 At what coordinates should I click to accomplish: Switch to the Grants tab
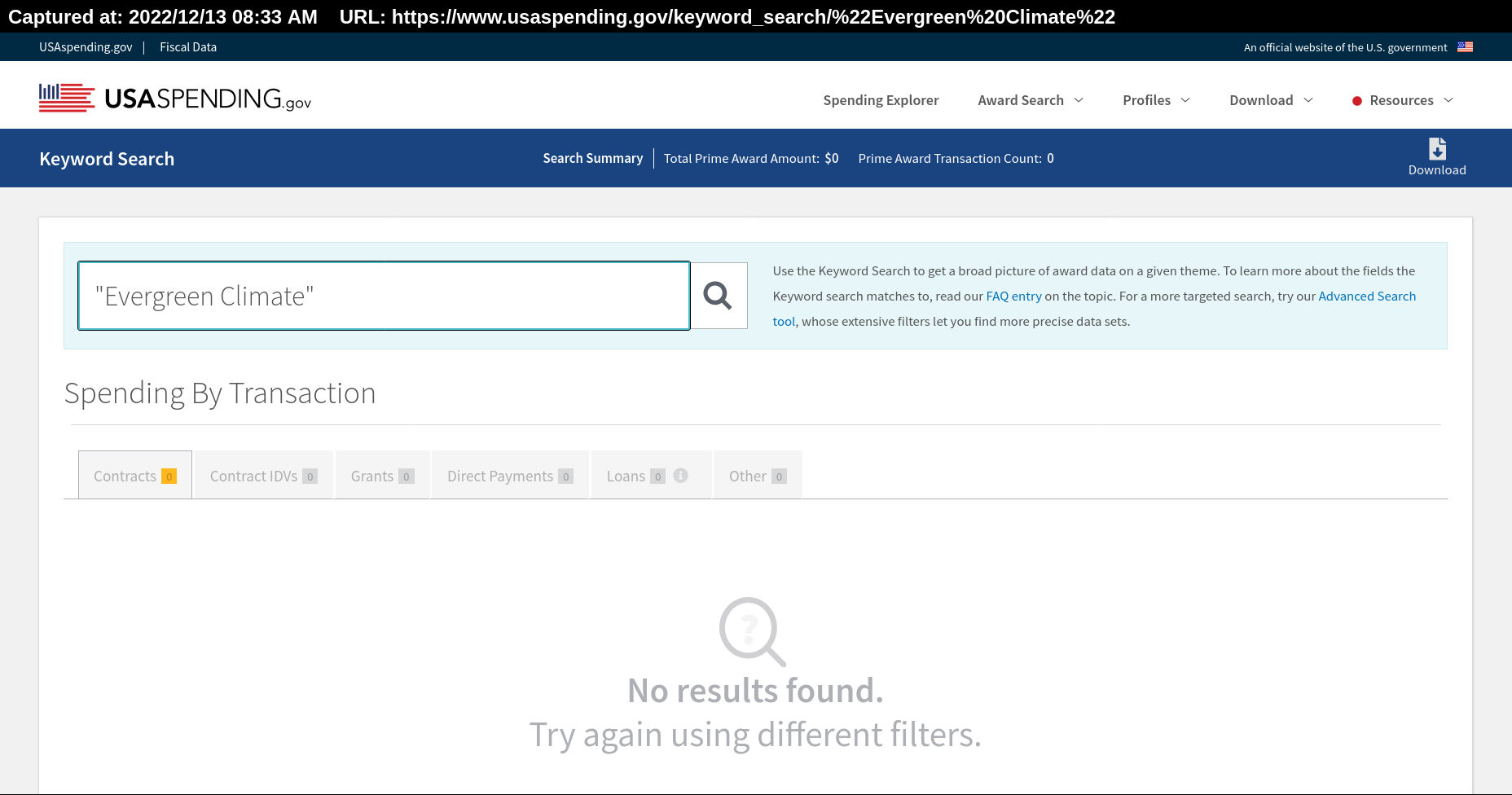pyautogui.click(x=382, y=475)
